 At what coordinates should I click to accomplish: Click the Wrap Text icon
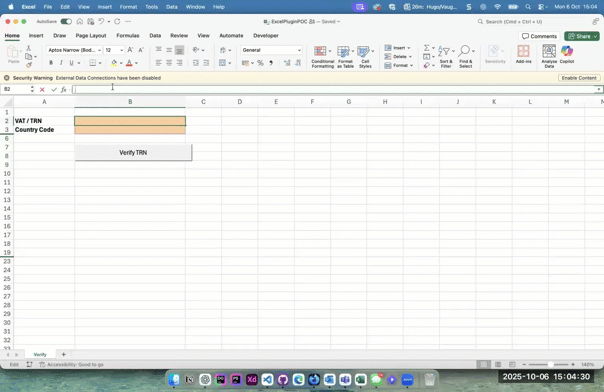click(x=223, y=50)
